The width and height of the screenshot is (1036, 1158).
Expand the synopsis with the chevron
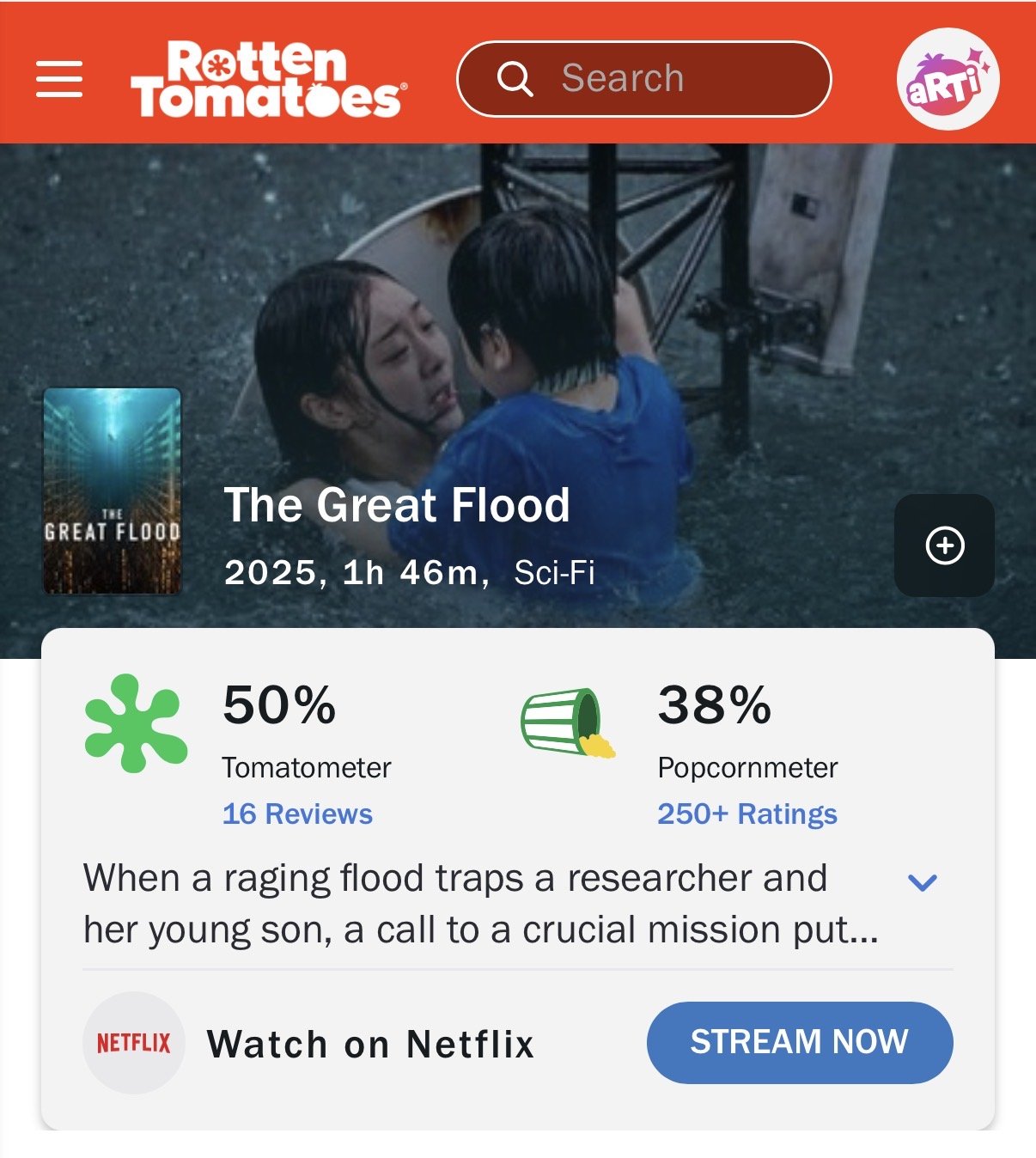922,882
